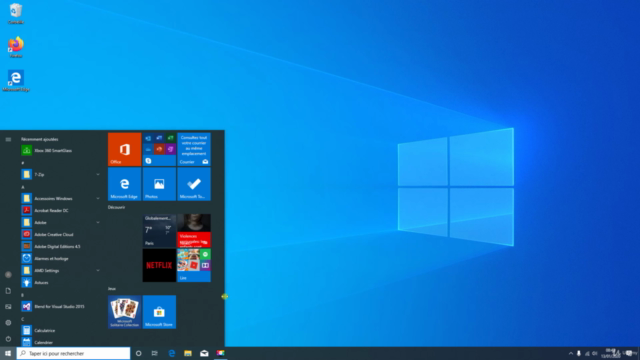Viewport: 640px width, 360px height.
Task: Launch Blend for Visual Studio 2015
Action: pyautogui.click(x=60, y=307)
